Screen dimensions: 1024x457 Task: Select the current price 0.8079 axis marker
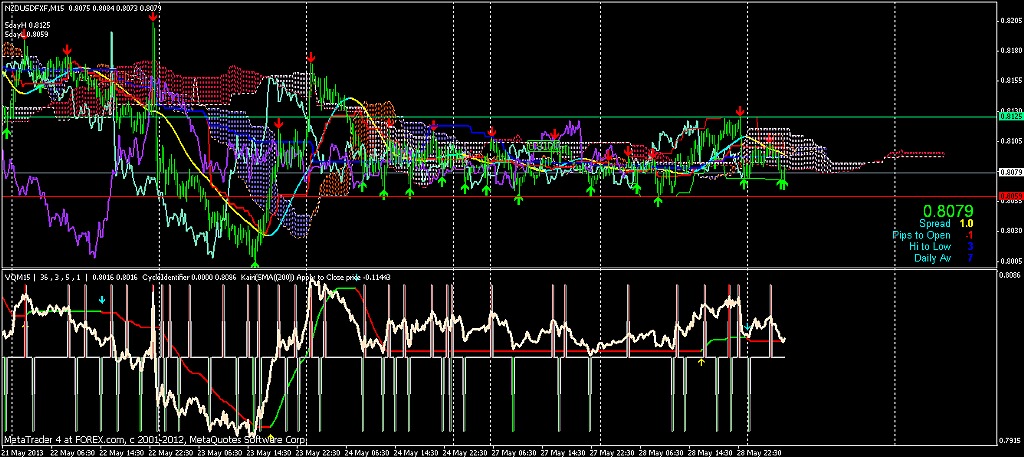[x=1010, y=172]
